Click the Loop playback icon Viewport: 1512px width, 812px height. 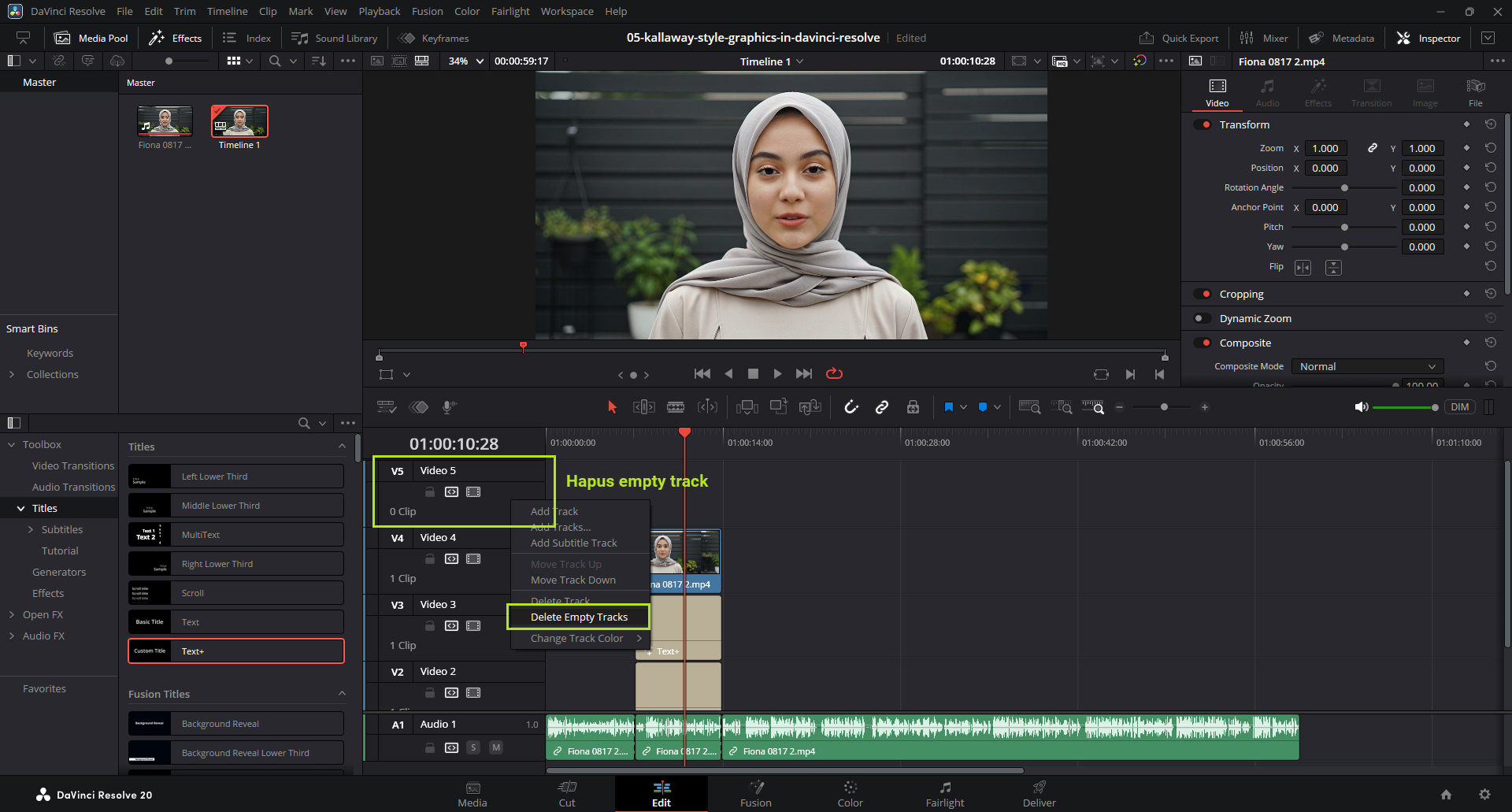(834, 374)
